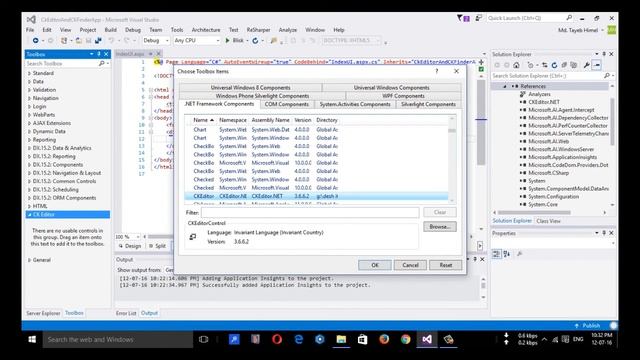Image resolution: width=640 pixels, height=360 pixels.
Task: Switch to System.Activities Components tab
Action: click(355, 104)
